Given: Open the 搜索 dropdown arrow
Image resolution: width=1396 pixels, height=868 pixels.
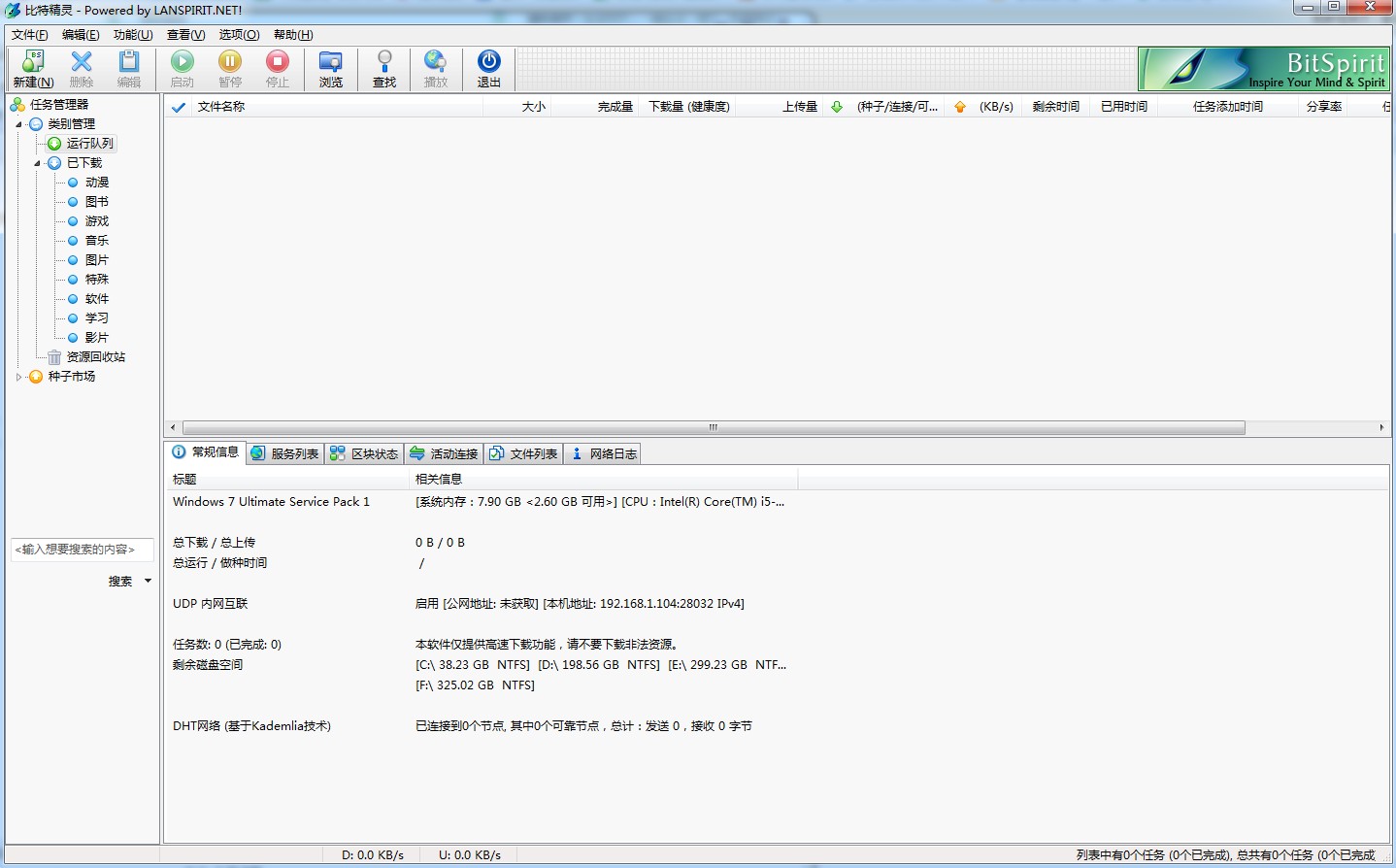Looking at the screenshot, I should (x=148, y=581).
